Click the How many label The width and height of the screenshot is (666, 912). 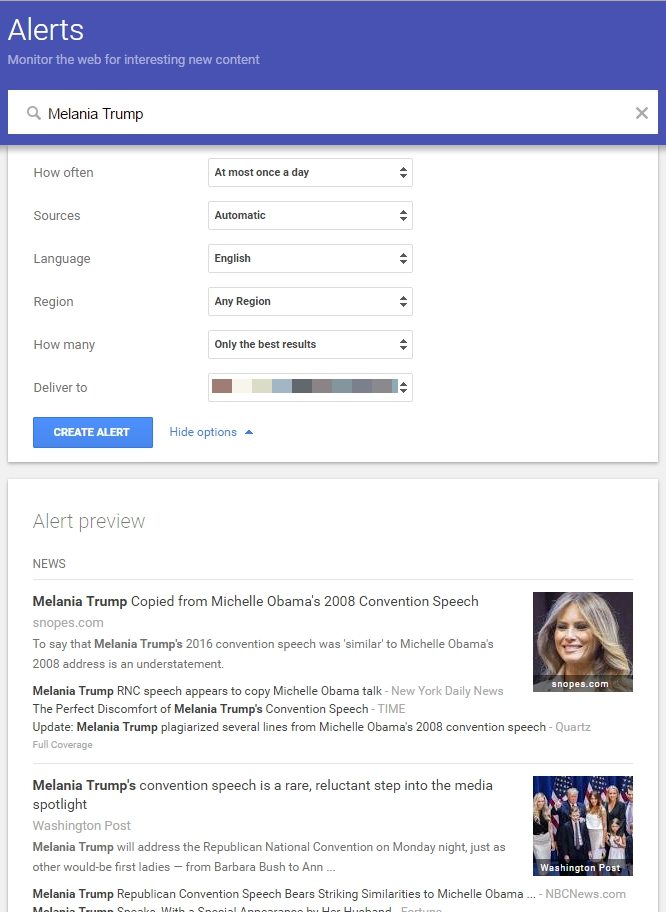pyautogui.click(x=64, y=344)
